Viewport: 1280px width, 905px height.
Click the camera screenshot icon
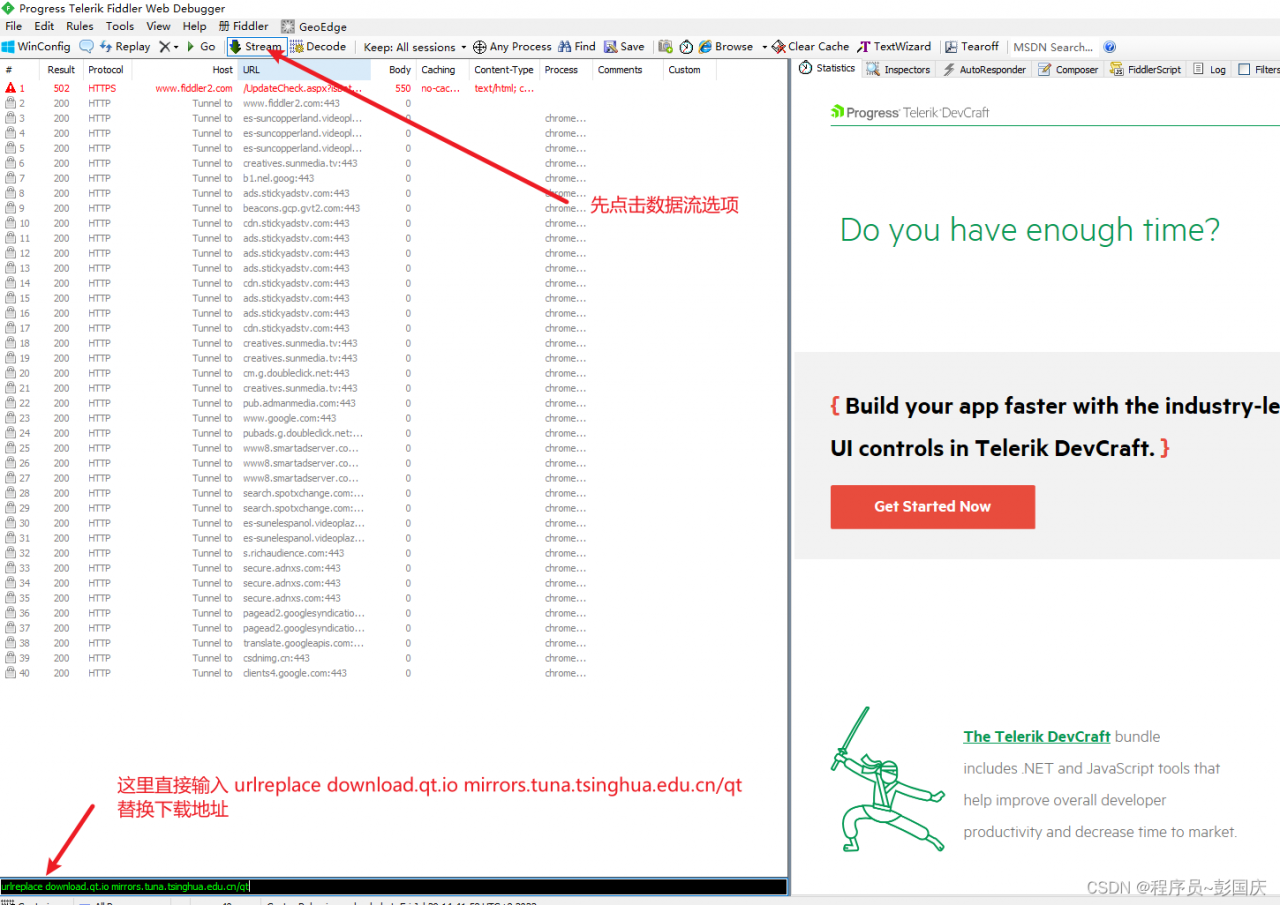(x=665, y=46)
